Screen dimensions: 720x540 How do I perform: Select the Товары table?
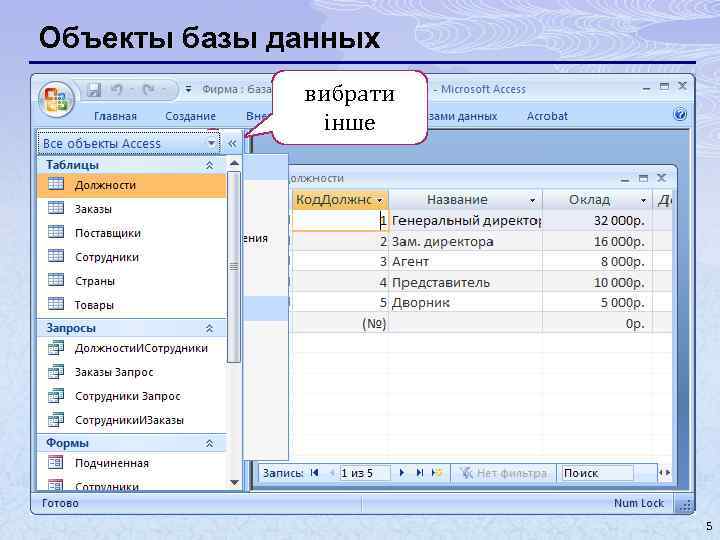(x=132, y=305)
